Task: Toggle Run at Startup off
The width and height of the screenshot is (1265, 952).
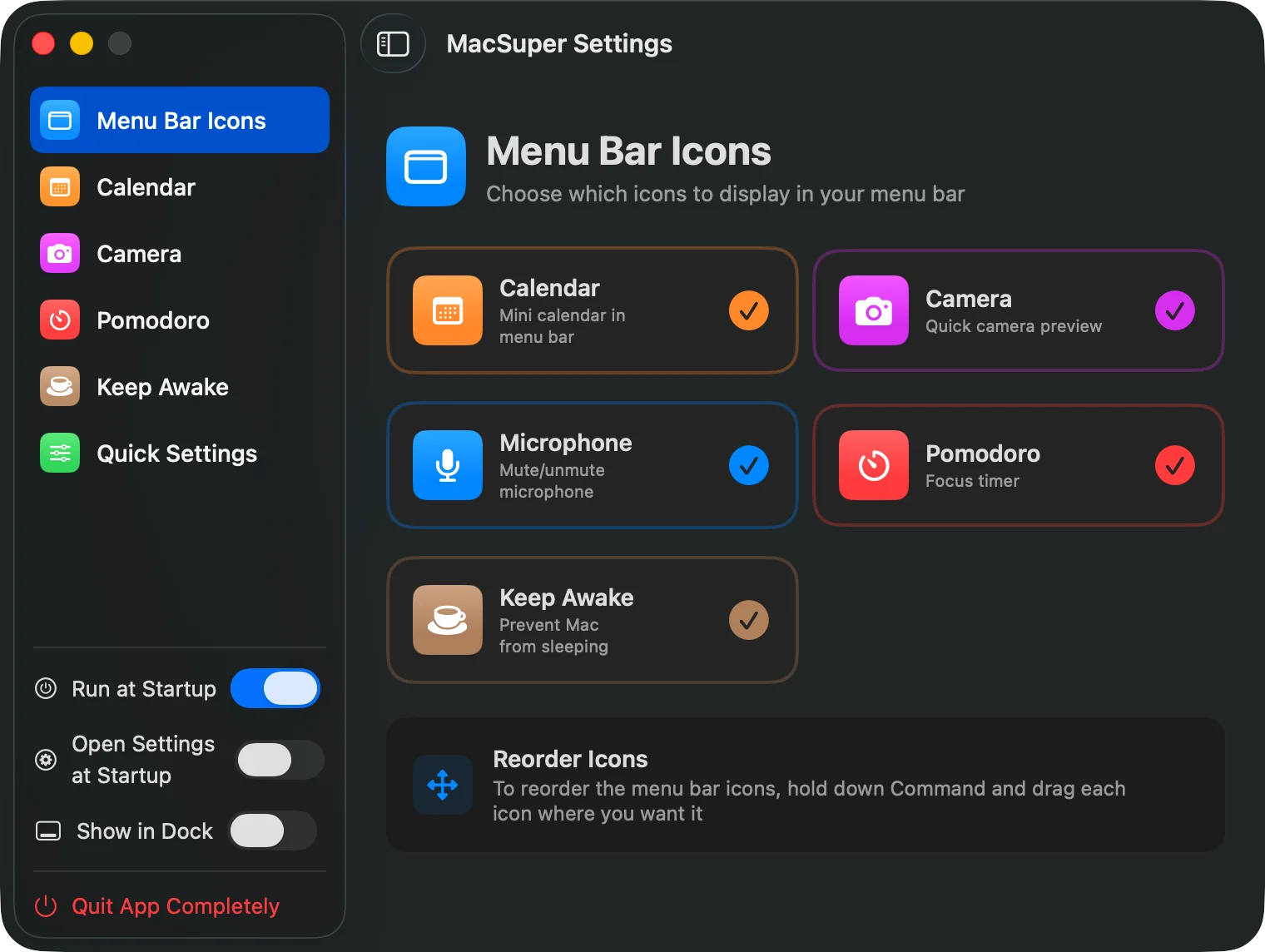Action: 275,688
